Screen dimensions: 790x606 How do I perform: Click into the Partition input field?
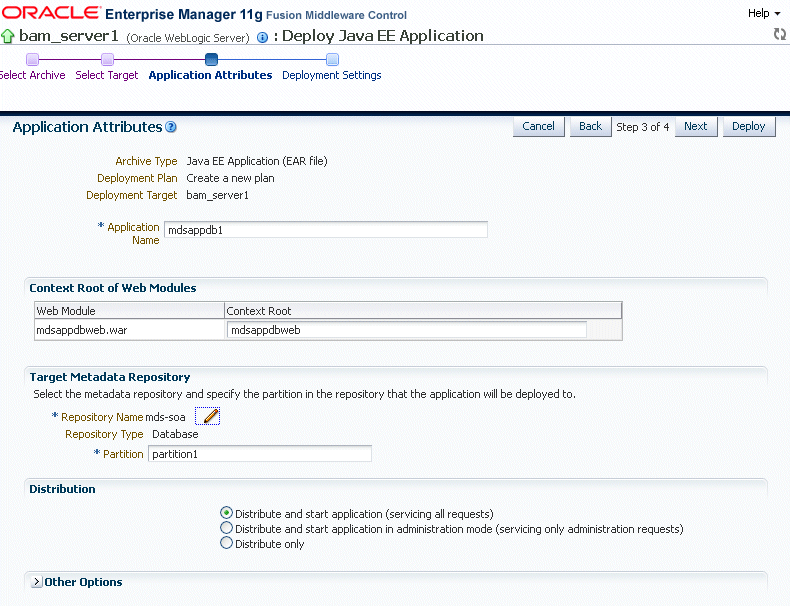260,454
